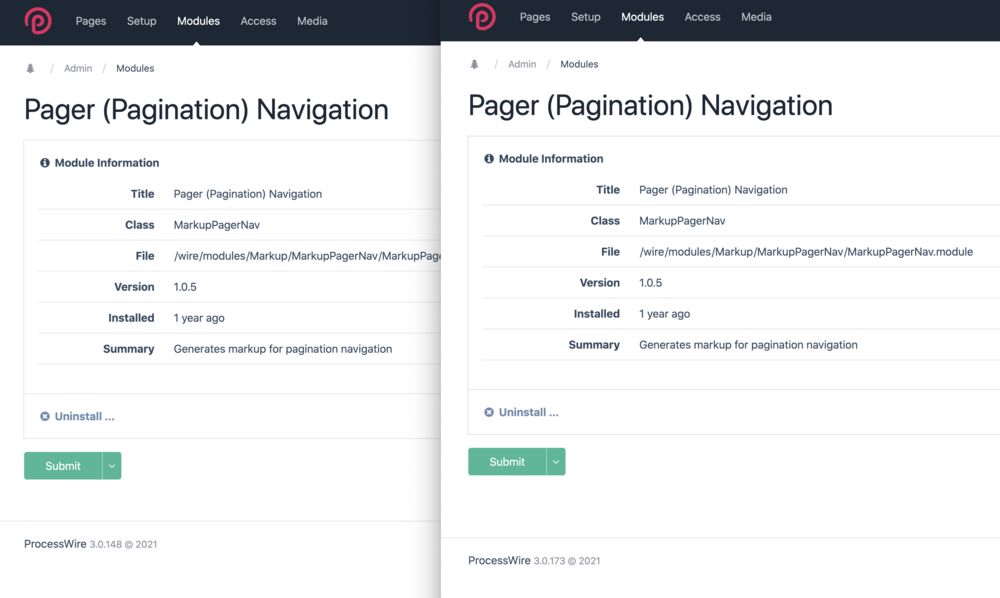Click the ProcessWire logo in left window

click(38, 21)
